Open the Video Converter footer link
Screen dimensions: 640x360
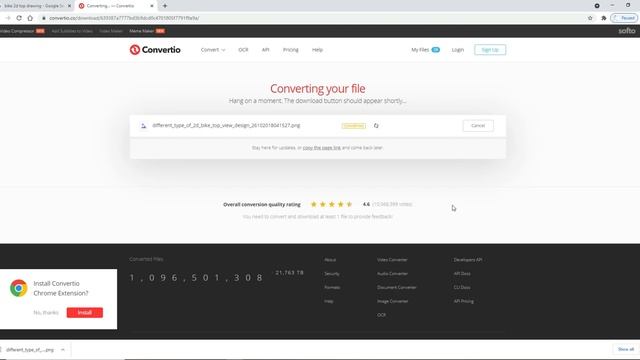pos(392,260)
